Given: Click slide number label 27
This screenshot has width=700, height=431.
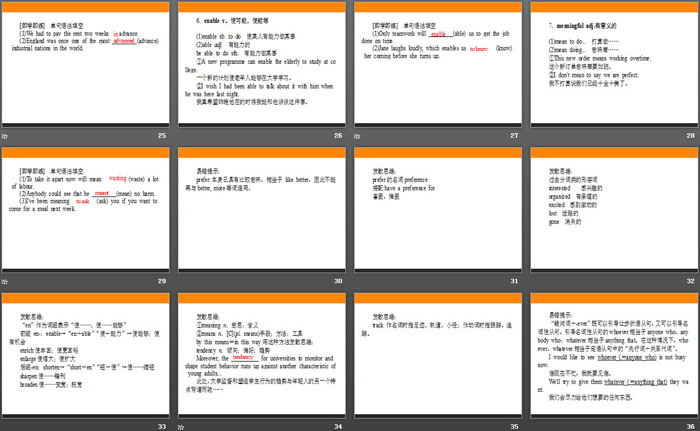Looking at the screenshot, I should coord(514,135).
